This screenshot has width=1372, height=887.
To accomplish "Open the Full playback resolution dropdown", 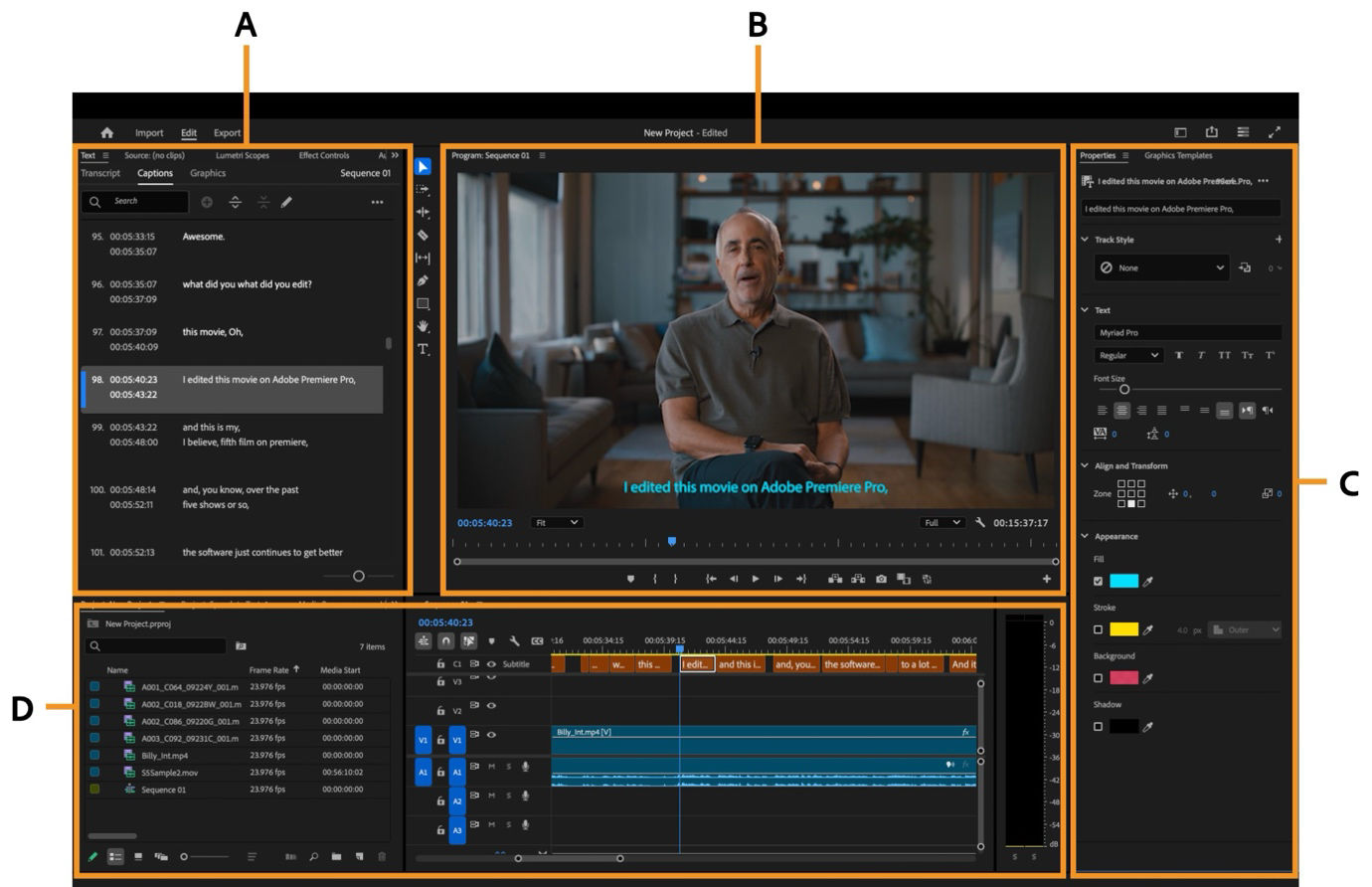I will [x=942, y=522].
